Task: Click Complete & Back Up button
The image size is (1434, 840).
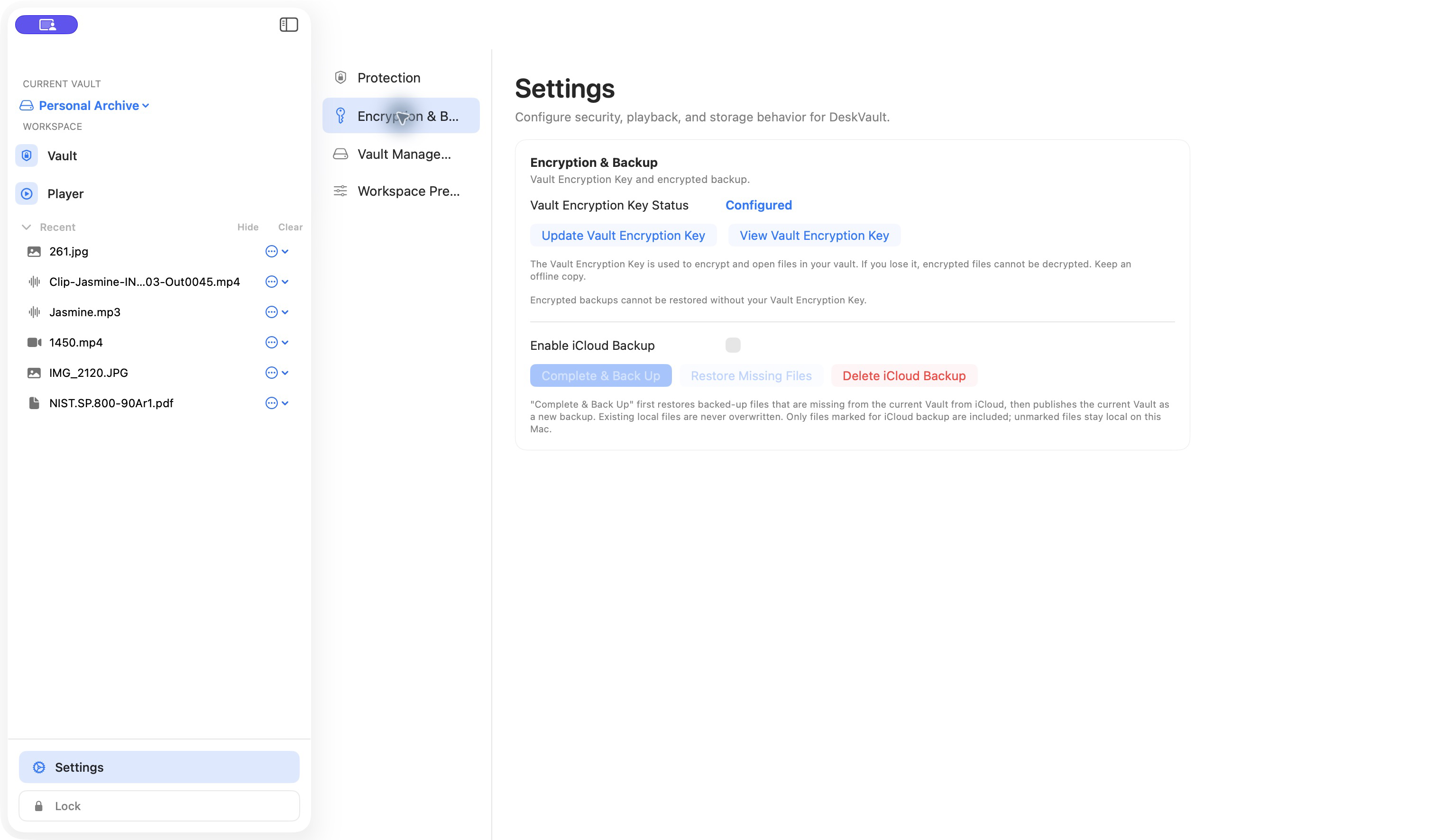Action: pyautogui.click(x=601, y=375)
